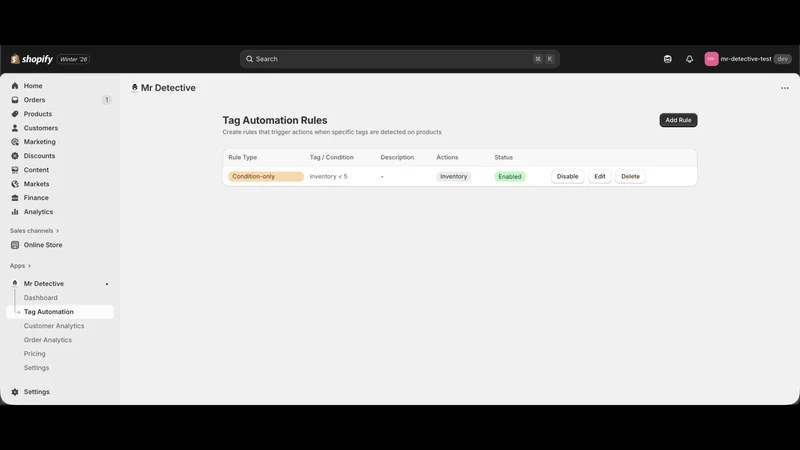The width and height of the screenshot is (800, 450).
Task: Focus the Search field
Action: click(399, 59)
